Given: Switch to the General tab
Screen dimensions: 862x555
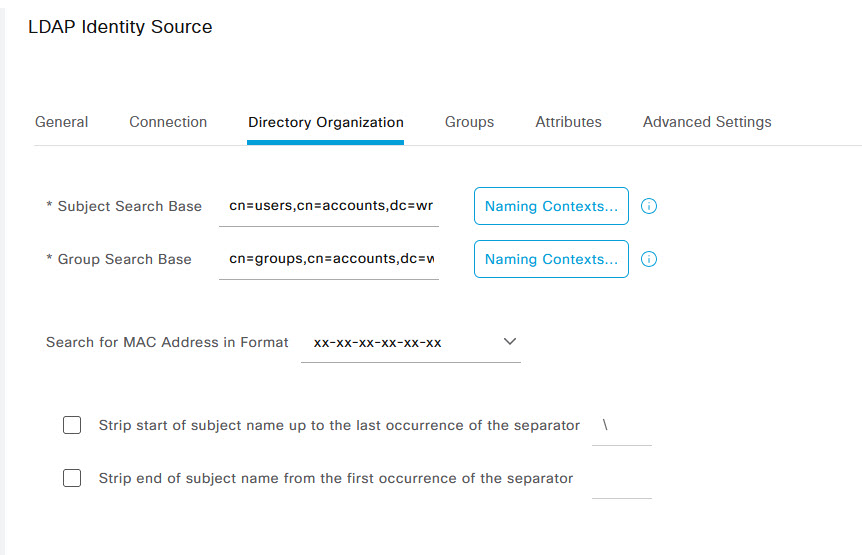Looking at the screenshot, I should click(x=62, y=122).
